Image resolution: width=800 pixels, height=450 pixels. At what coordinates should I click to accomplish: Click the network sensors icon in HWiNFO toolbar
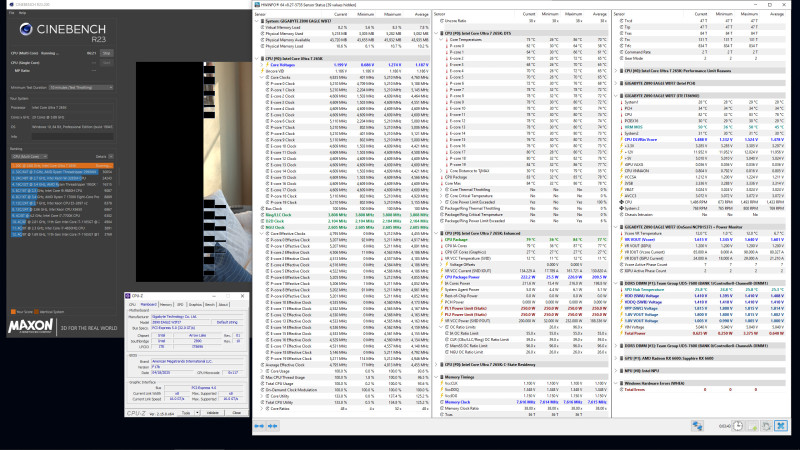[x=697, y=426]
